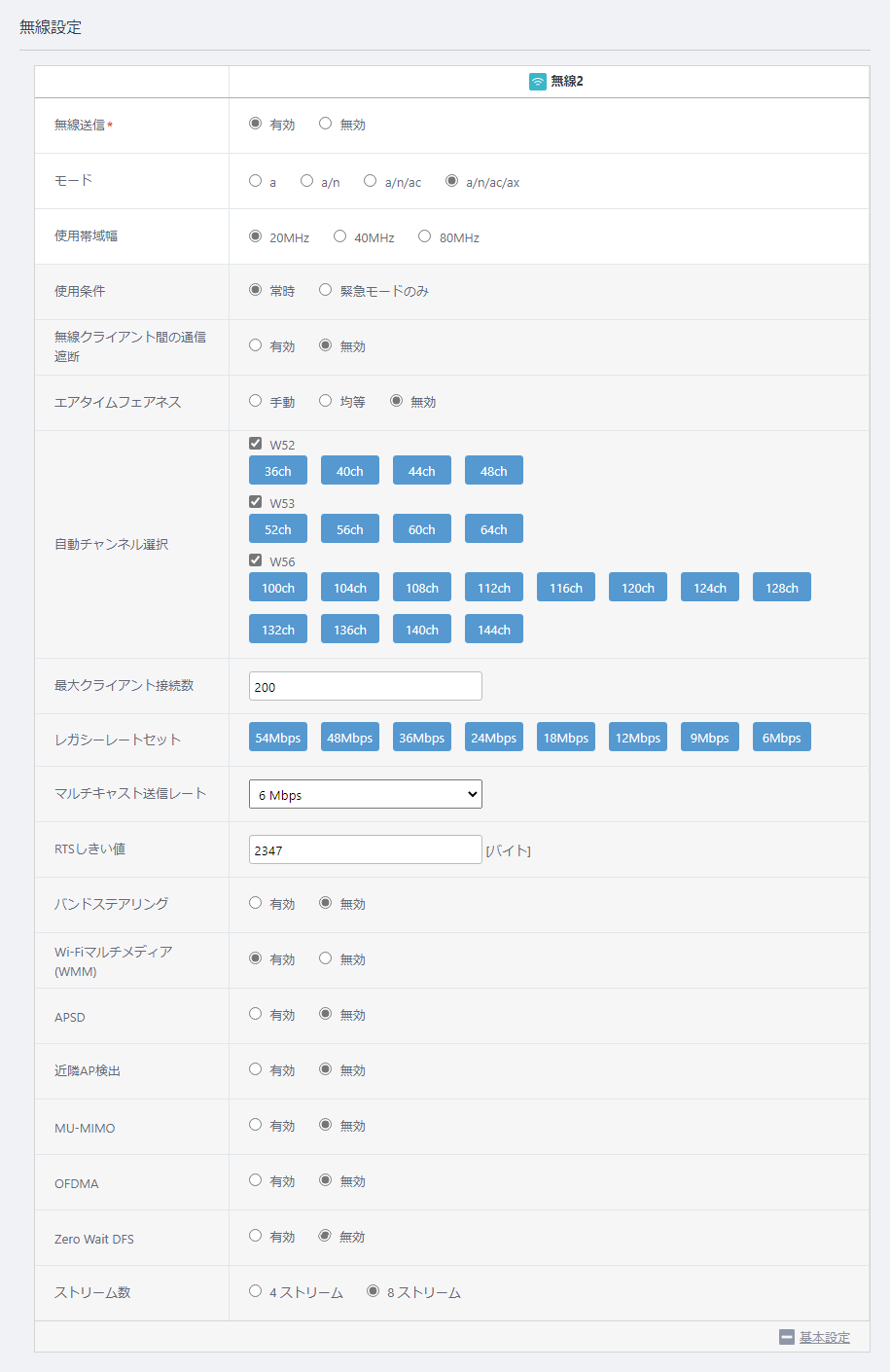Enable 近隣AP検出
The height and width of the screenshot is (1372, 890).
click(x=256, y=1069)
